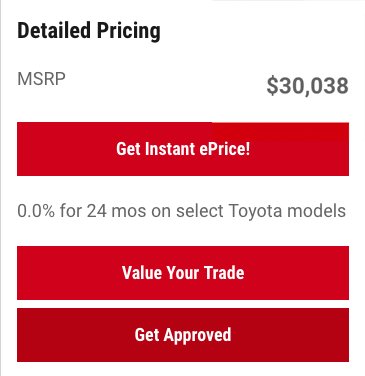Click the Get Instant ePrice! button

pos(183,149)
